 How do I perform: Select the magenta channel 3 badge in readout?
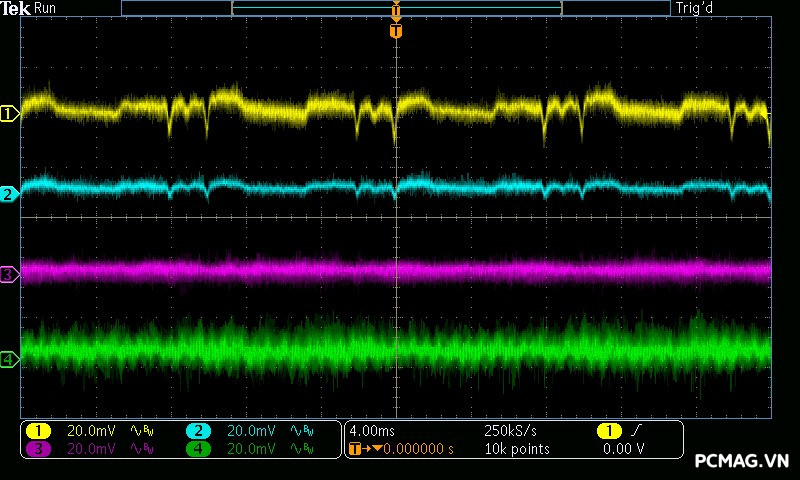click(38, 449)
